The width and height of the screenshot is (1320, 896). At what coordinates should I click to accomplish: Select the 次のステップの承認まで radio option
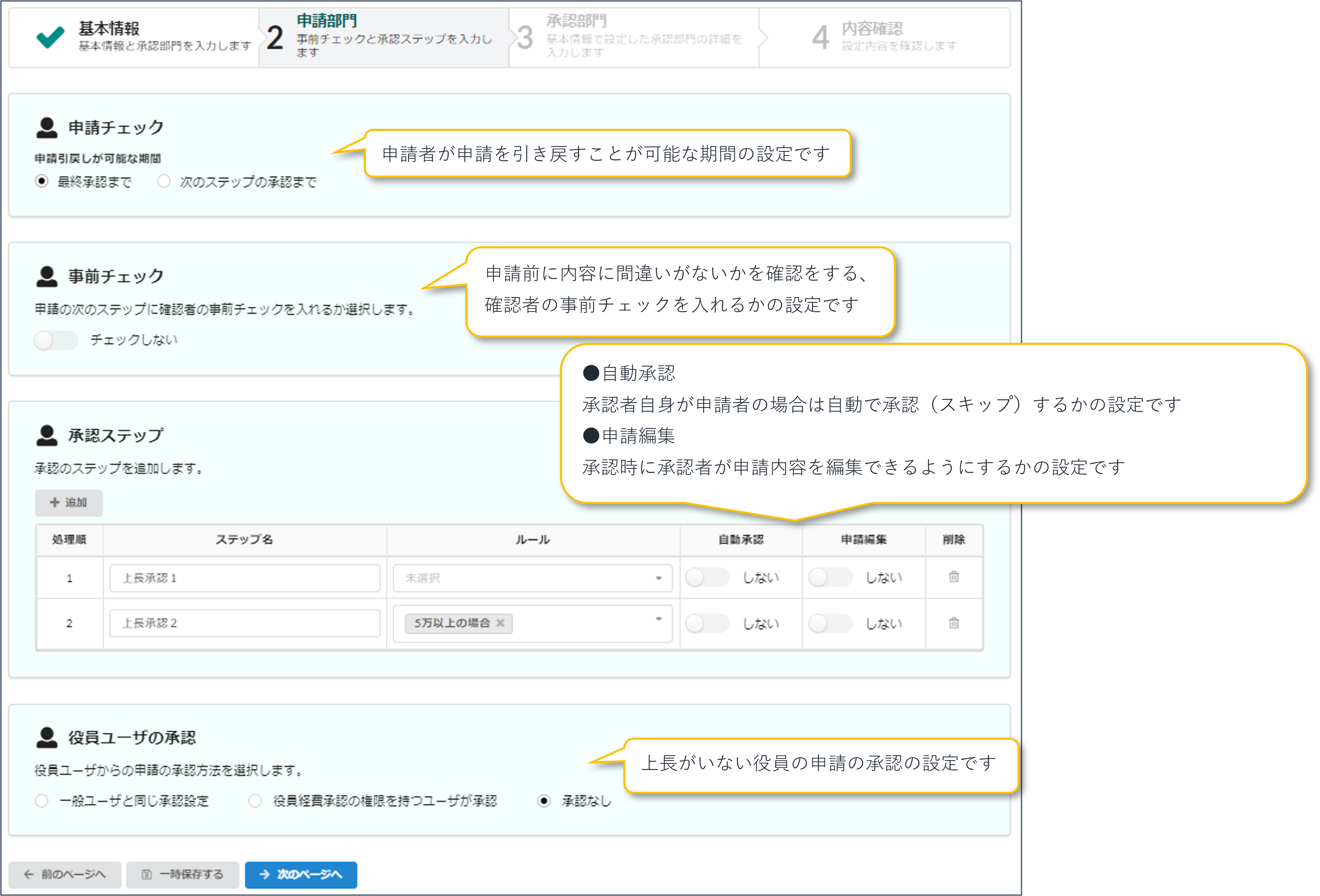(164, 181)
